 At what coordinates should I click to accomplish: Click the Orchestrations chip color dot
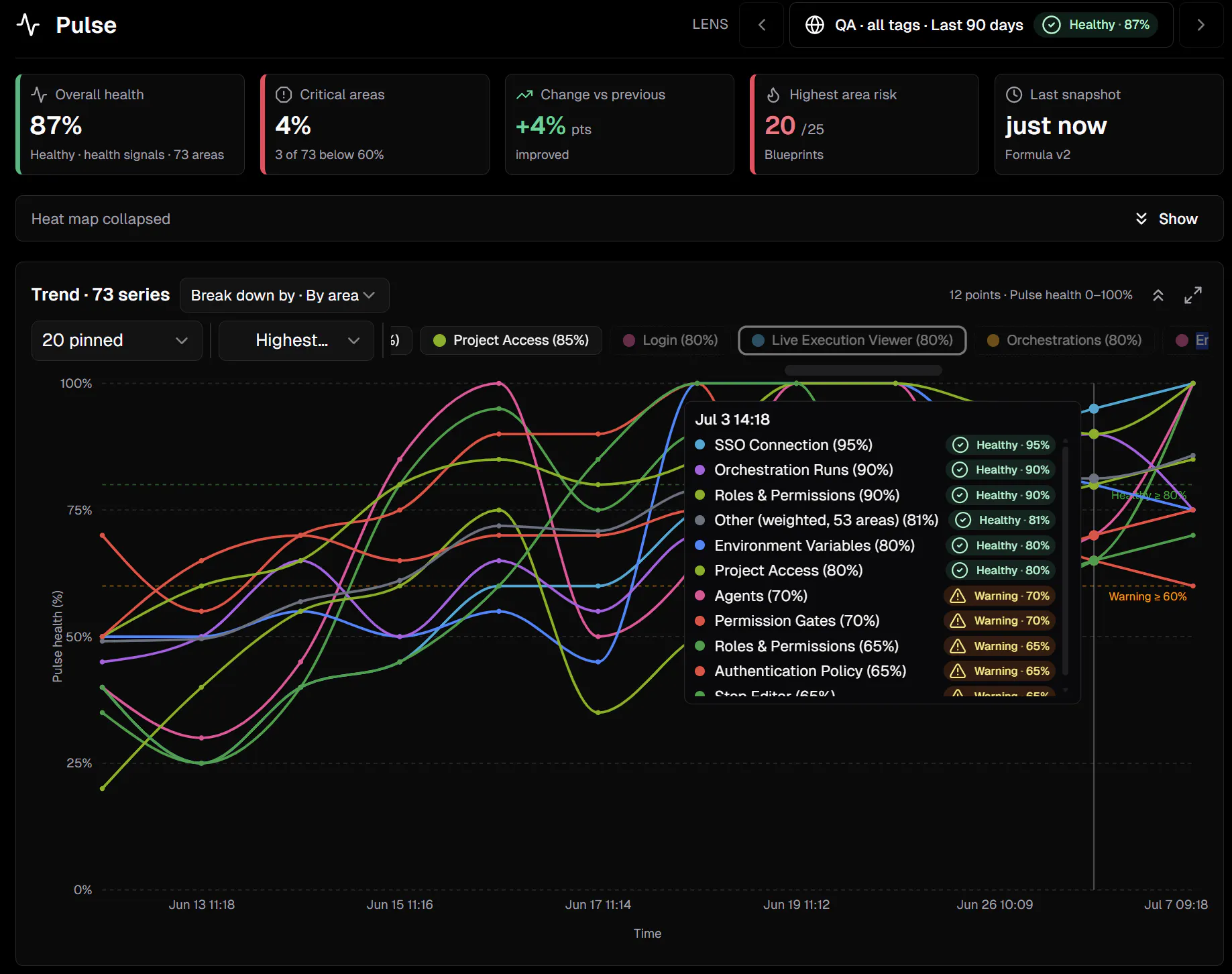(993, 341)
